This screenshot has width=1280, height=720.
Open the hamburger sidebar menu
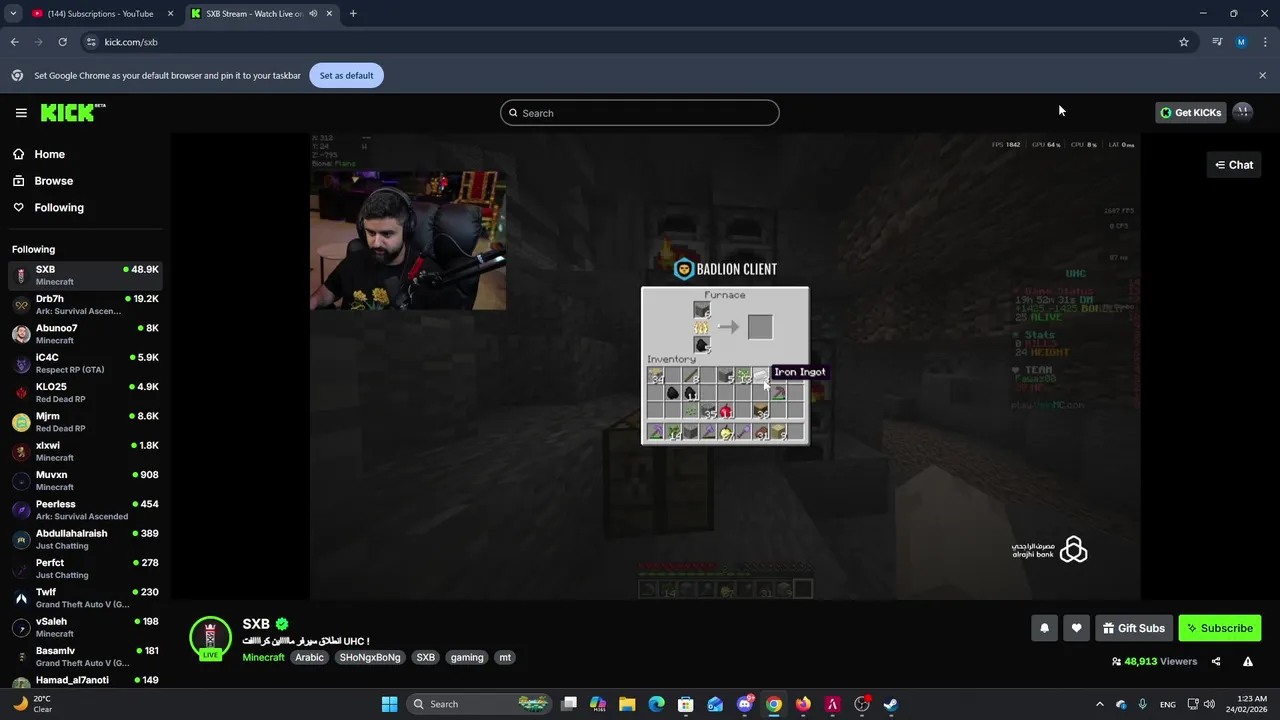point(21,113)
